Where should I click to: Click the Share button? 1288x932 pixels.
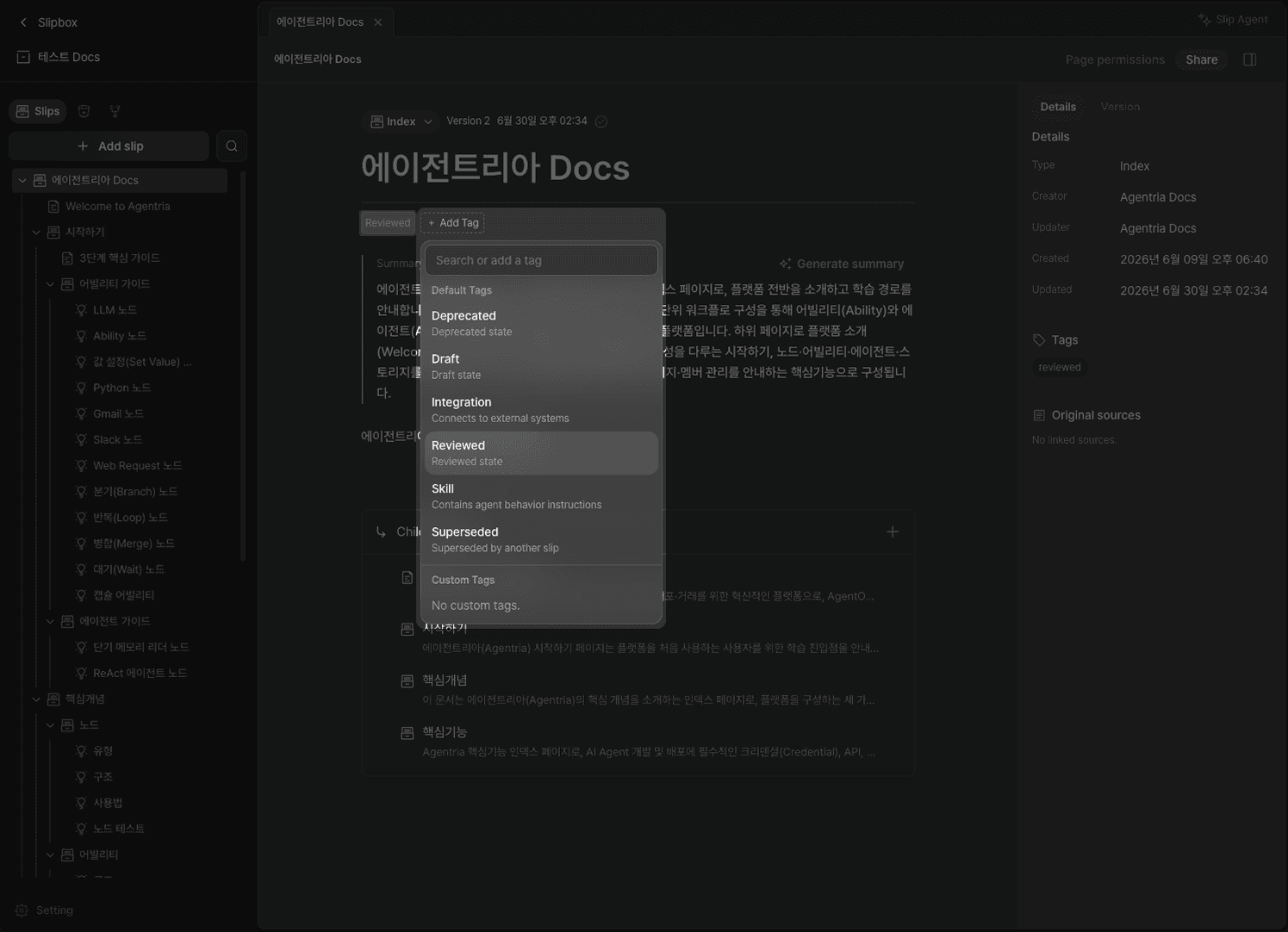pyautogui.click(x=1201, y=59)
